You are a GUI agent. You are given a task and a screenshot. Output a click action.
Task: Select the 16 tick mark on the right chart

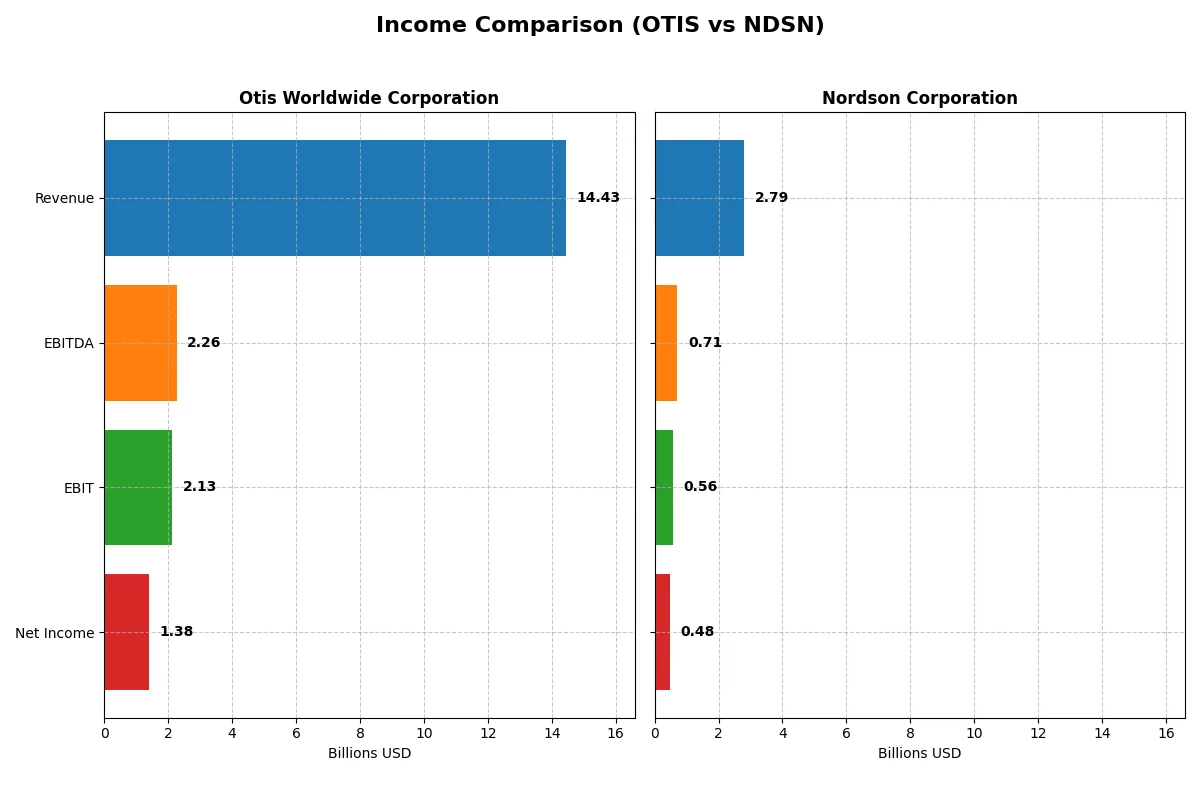[1167, 732]
